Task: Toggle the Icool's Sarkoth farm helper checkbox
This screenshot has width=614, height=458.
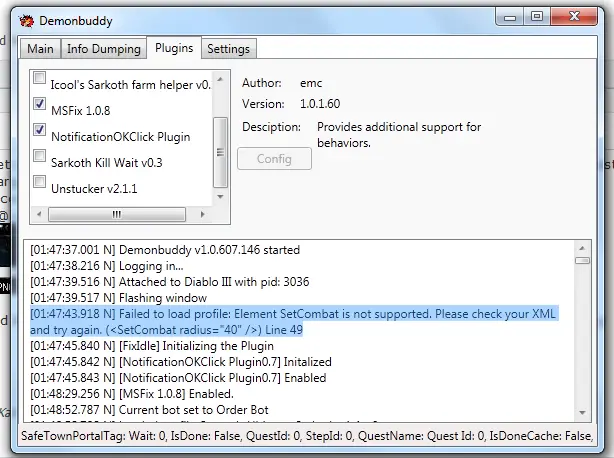Action: point(40,78)
